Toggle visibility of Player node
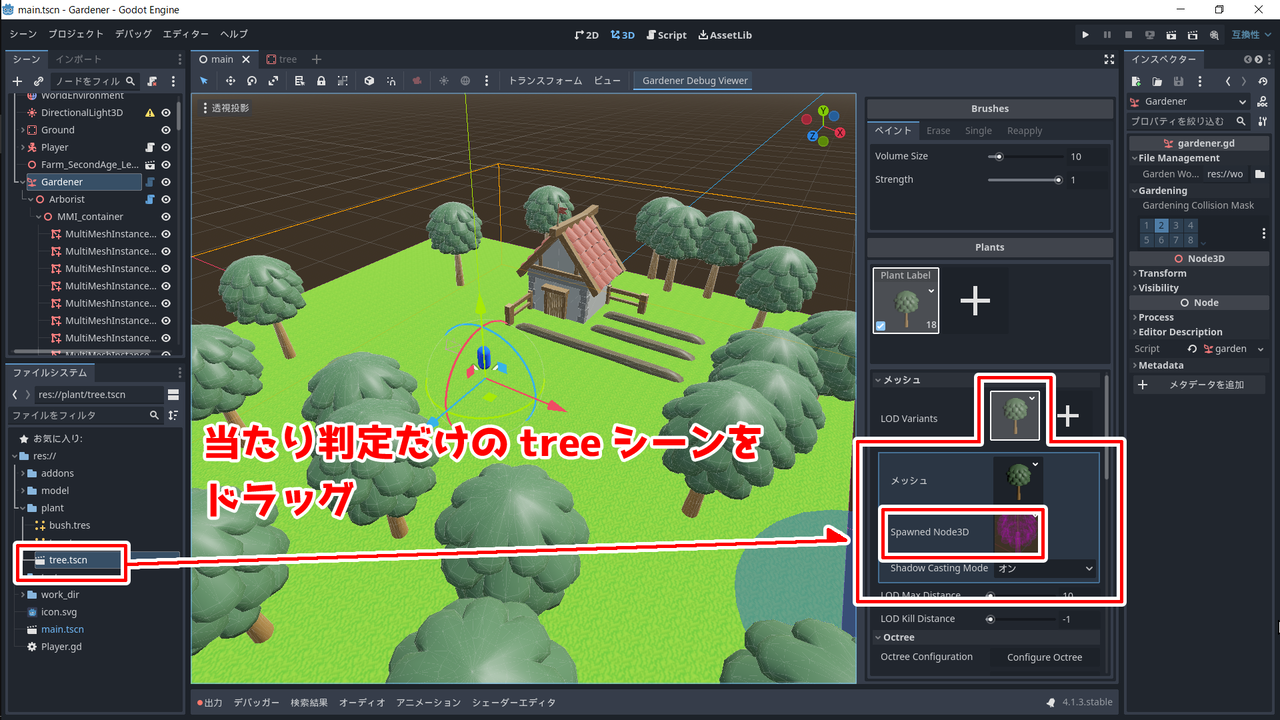The width and height of the screenshot is (1280, 720). coord(166,147)
